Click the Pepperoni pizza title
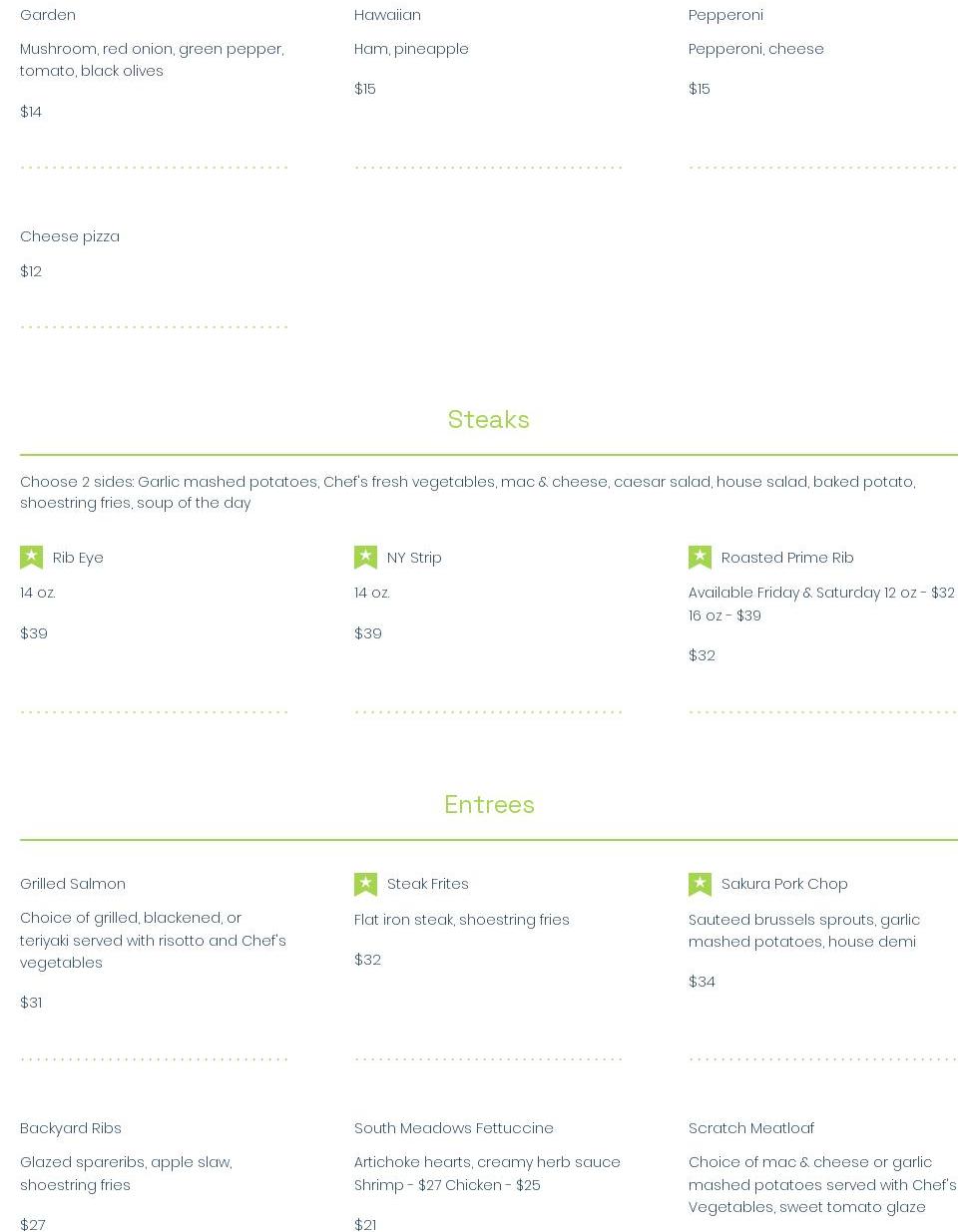 pyautogui.click(x=725, y=15)
